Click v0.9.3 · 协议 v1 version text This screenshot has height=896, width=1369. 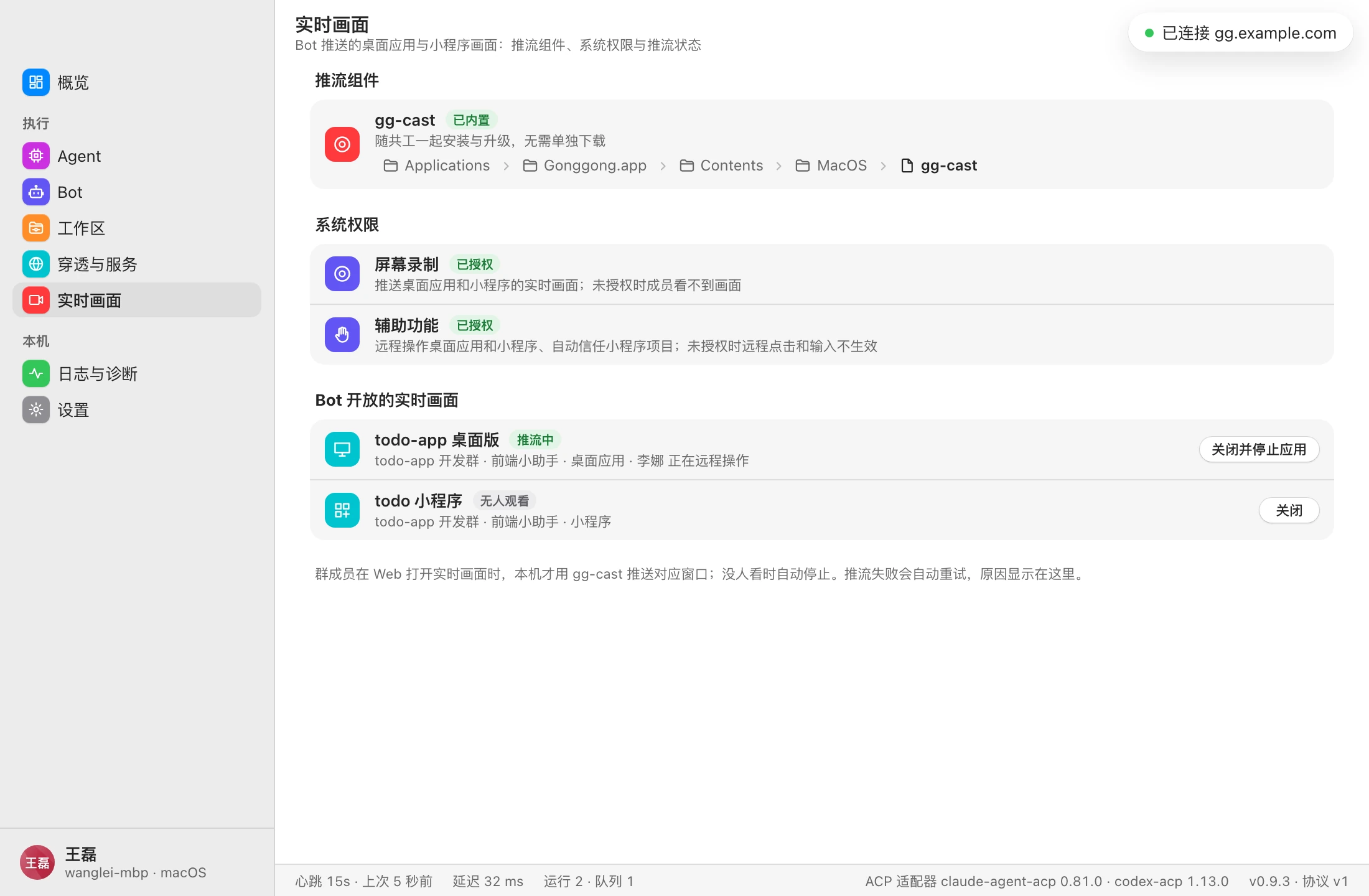[1299, 881]
